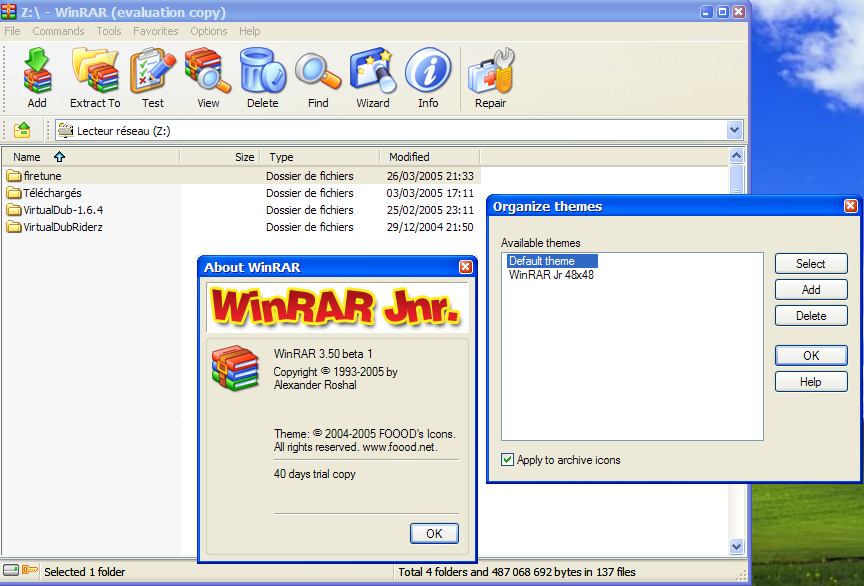
Task: Open the Favorites menu
Action: [x=155, y=31]
